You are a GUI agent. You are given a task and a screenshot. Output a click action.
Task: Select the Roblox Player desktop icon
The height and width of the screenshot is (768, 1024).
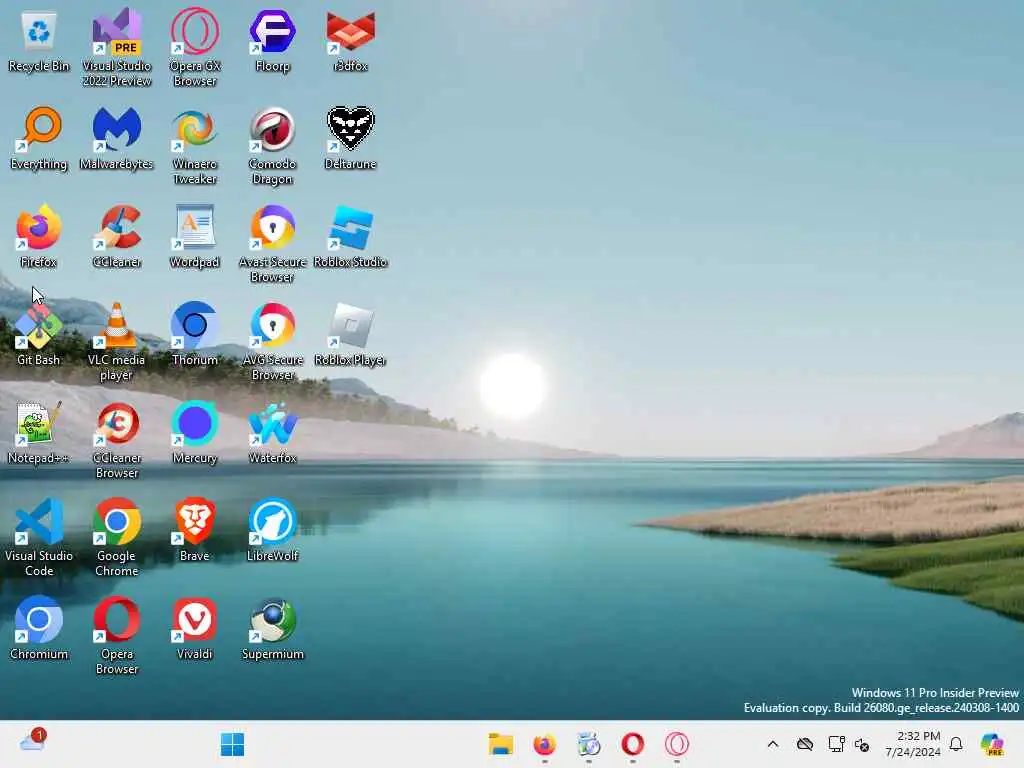click(x=351, y=334)
